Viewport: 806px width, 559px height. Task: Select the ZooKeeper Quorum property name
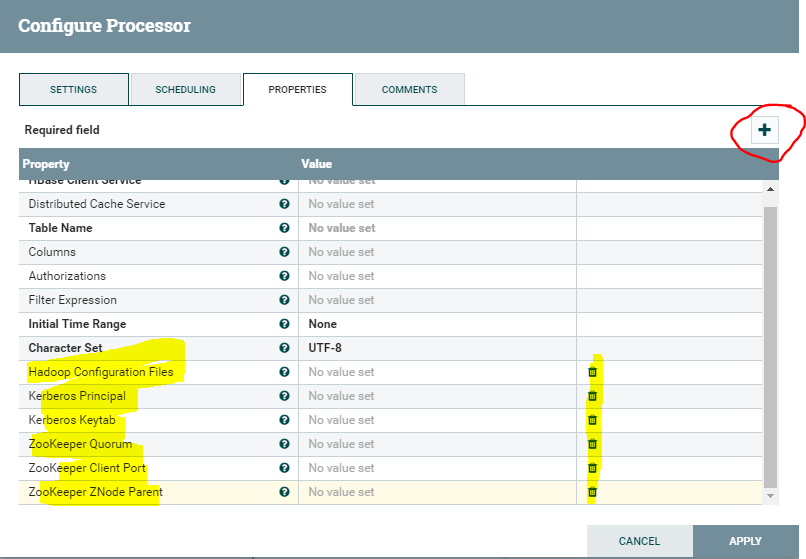tap(80, 444)
